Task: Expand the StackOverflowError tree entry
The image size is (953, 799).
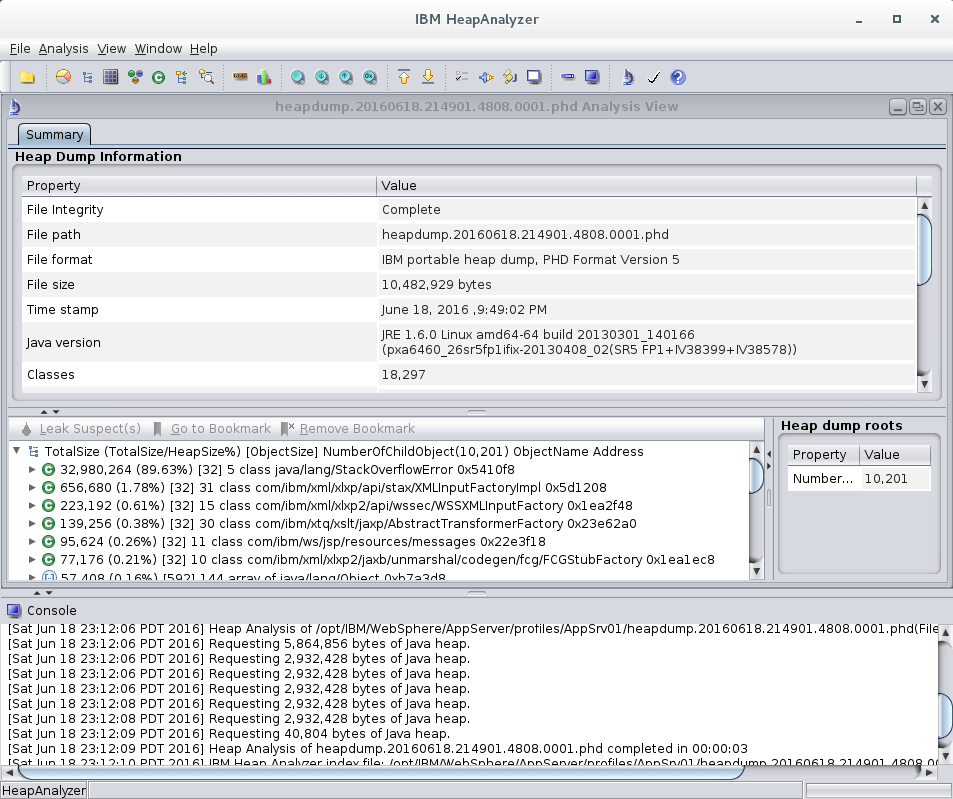Action: pos(31,470)
